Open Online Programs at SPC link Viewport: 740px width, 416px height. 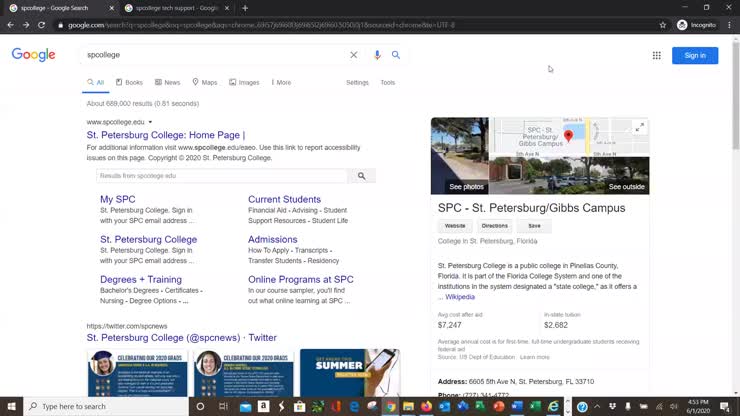coord(301,280)
